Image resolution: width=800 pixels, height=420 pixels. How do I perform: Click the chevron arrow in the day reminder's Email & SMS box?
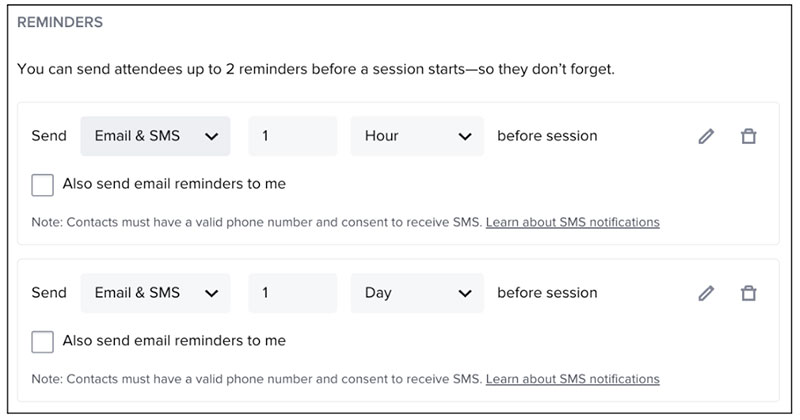pyautogui.click(x=211, y=293)
